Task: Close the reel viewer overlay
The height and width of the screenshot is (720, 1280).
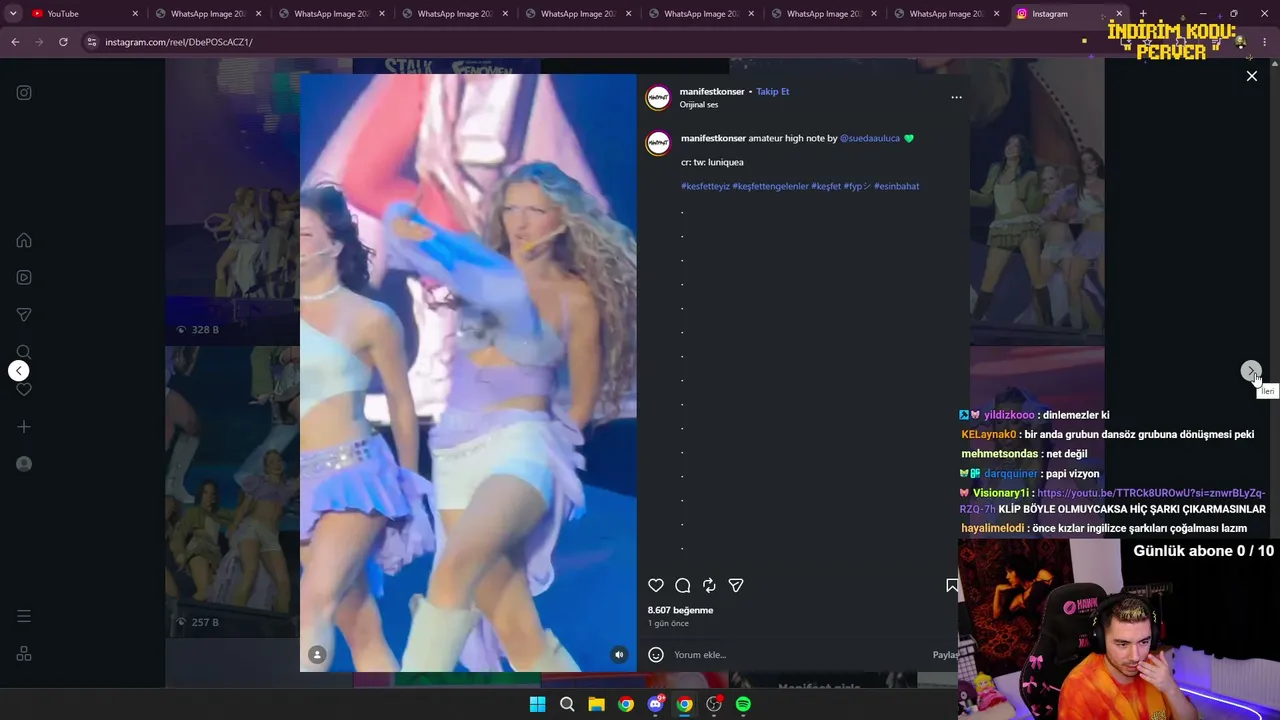Action: (1251, 76)
